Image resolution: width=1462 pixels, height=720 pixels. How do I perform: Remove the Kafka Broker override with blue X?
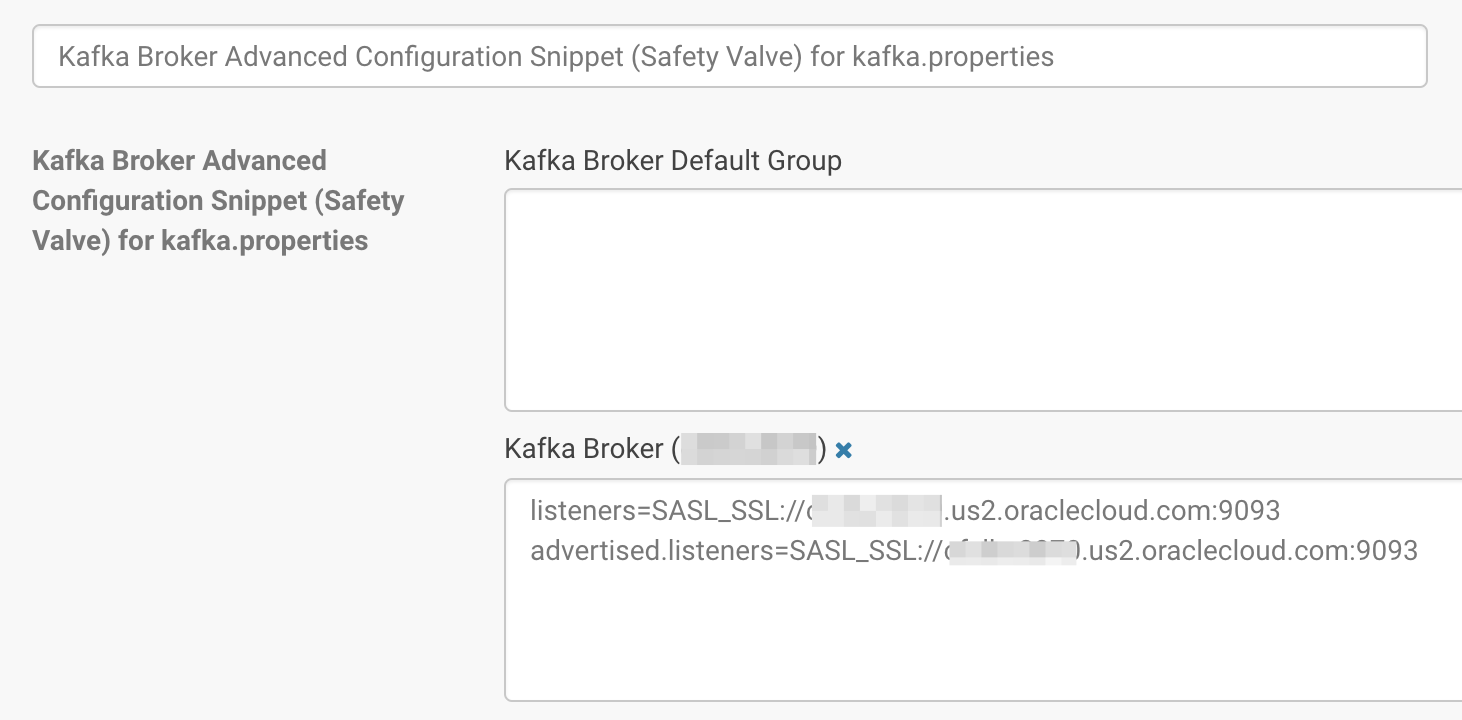click(x=844, y=451)
